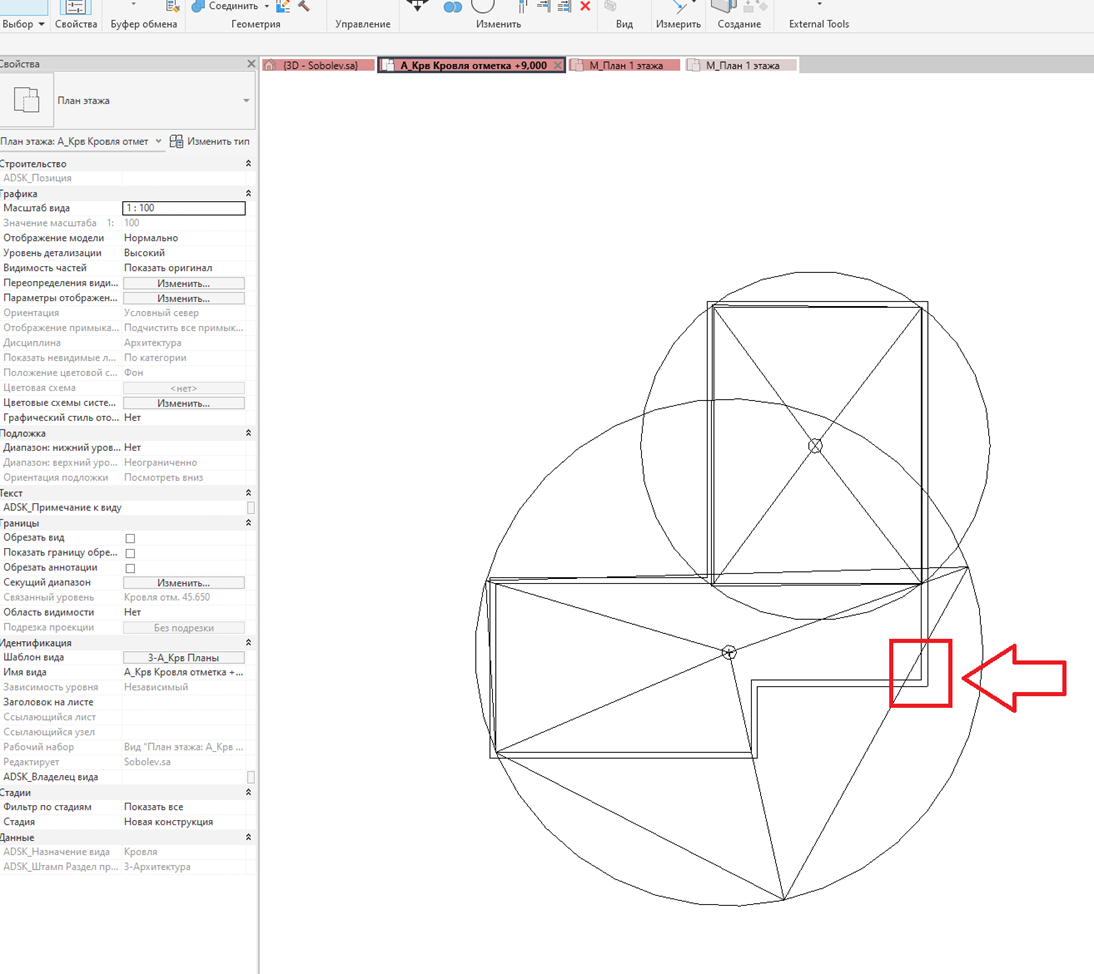Screen dimensions: 1094x974
Task: Click ADSK_Владелец вида small edit button
Action: click(x=251, y=777)
